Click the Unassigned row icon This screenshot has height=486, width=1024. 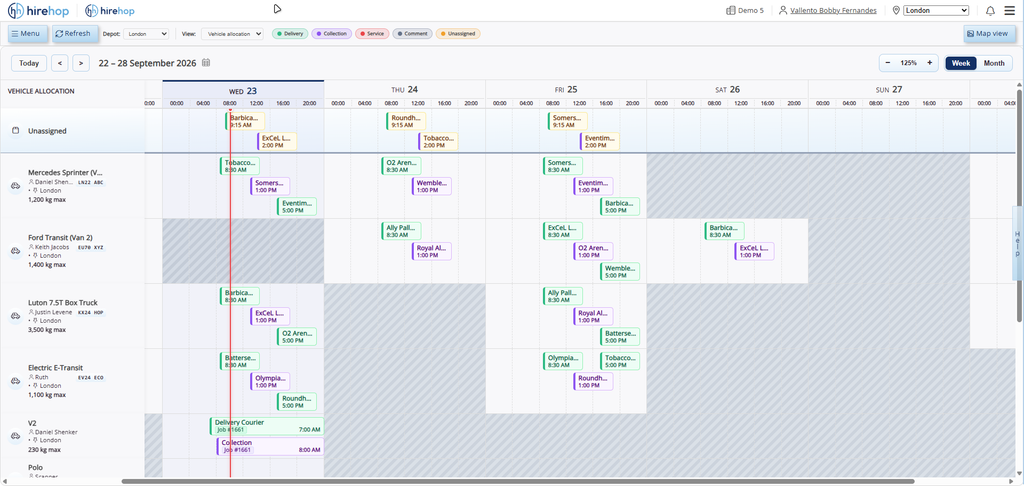click(x=15, y=131)
